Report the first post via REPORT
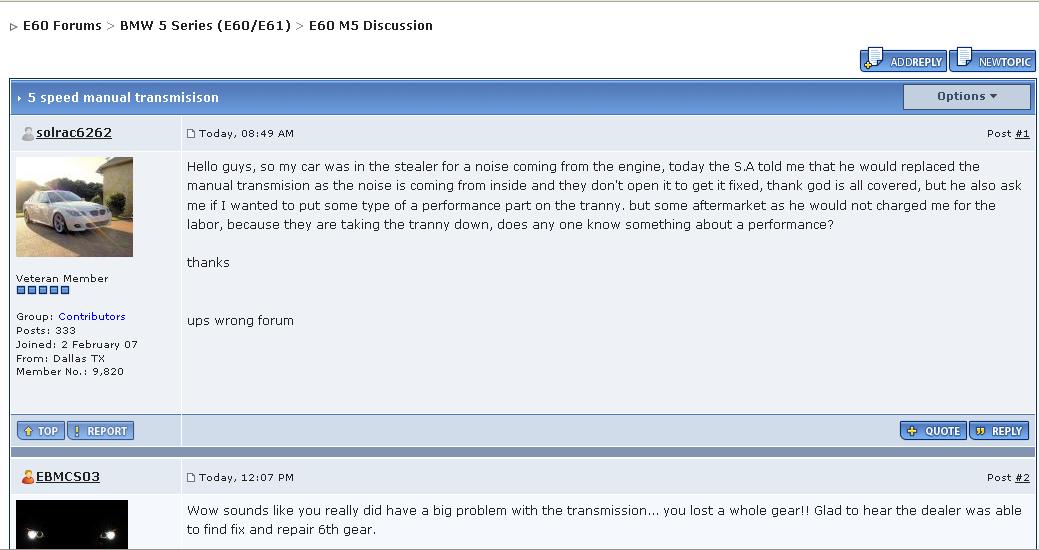This screenshot has height=550, width=1039. (101, 431)
